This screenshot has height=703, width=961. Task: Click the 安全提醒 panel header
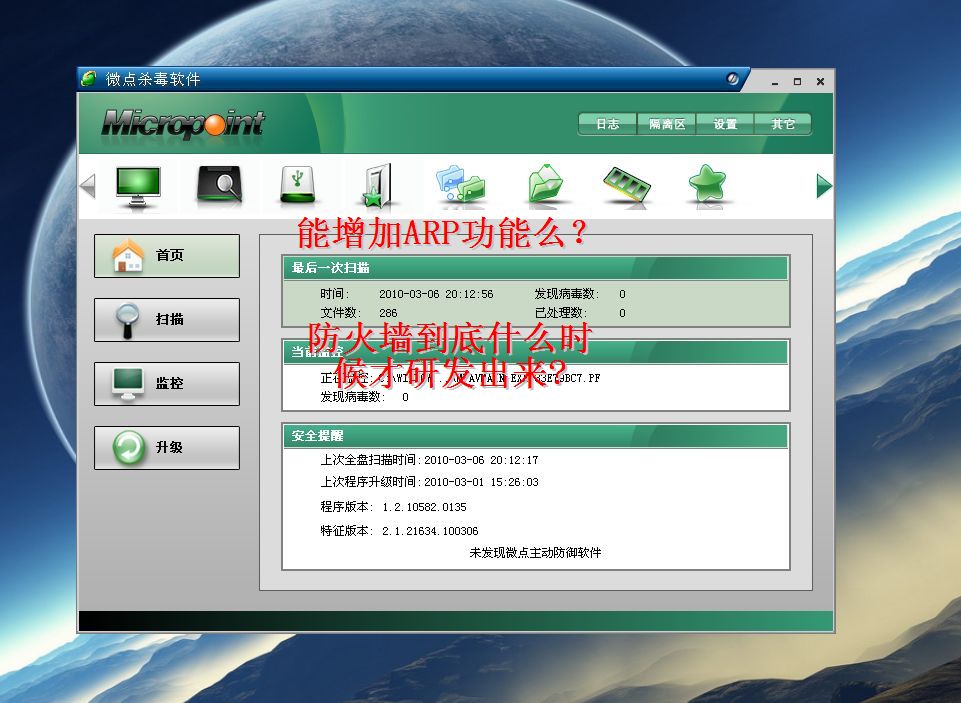[536, 436]
